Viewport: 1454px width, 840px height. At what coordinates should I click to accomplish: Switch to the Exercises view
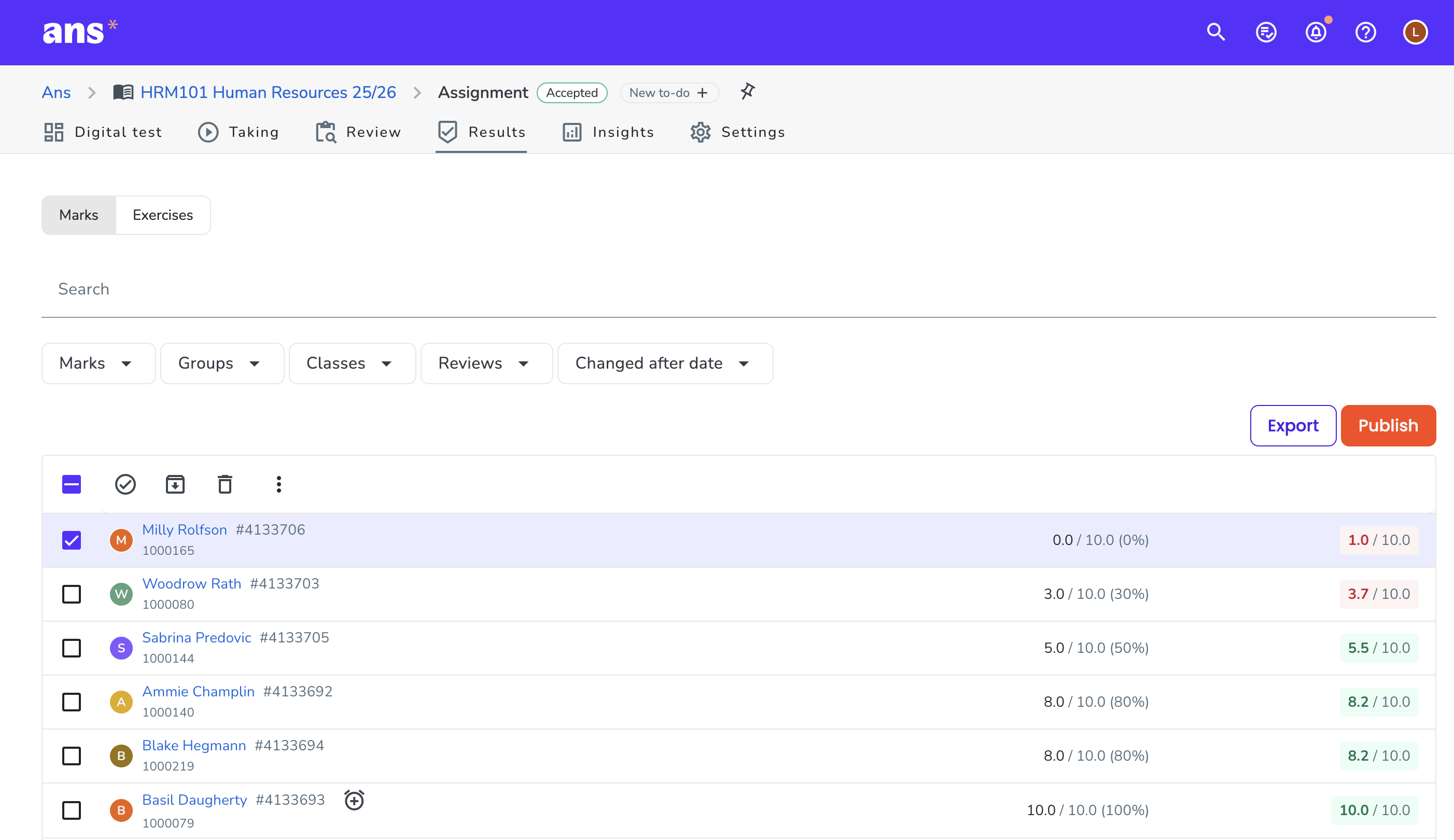(163, 215)
